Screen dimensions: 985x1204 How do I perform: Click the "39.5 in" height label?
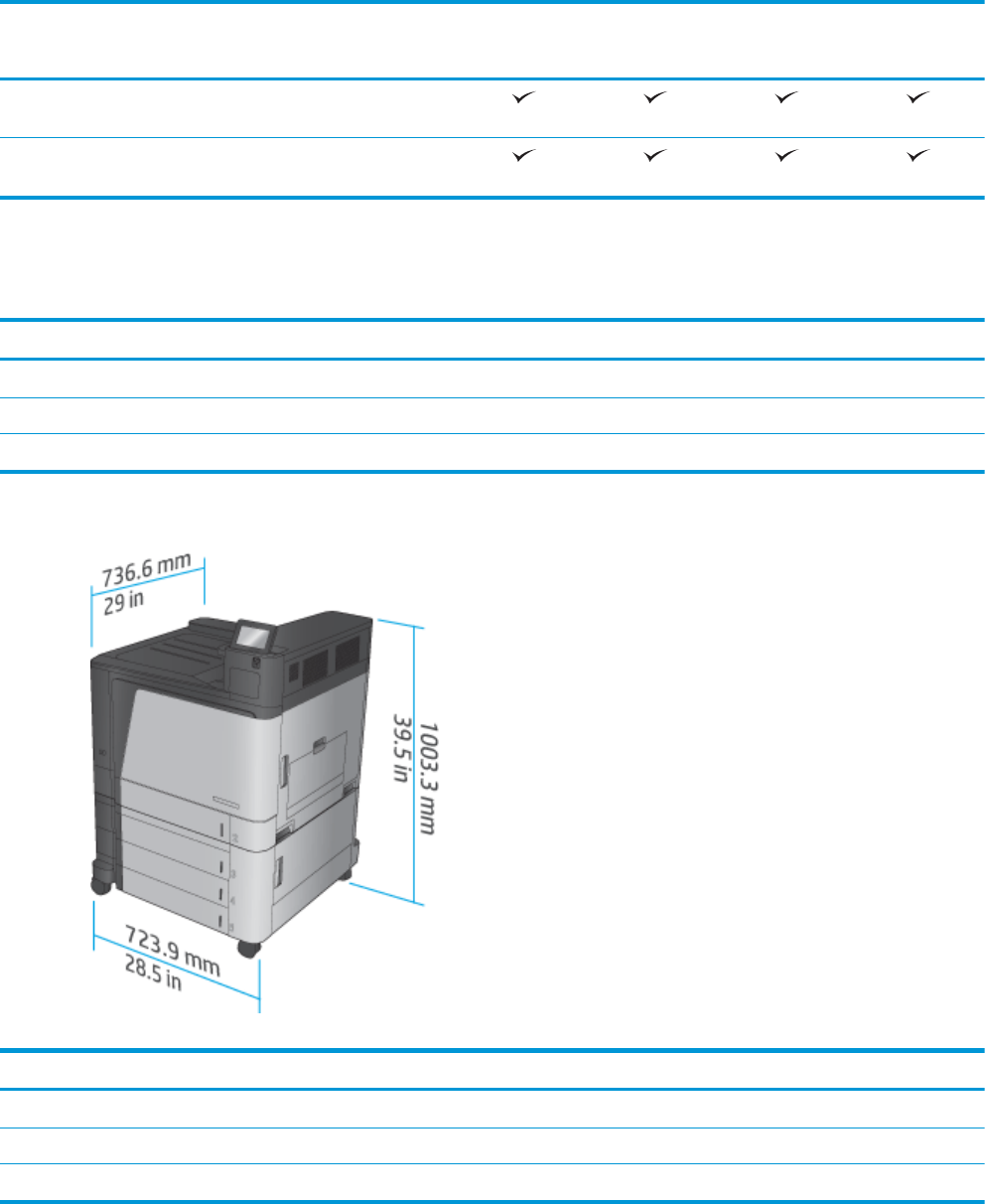401,747
